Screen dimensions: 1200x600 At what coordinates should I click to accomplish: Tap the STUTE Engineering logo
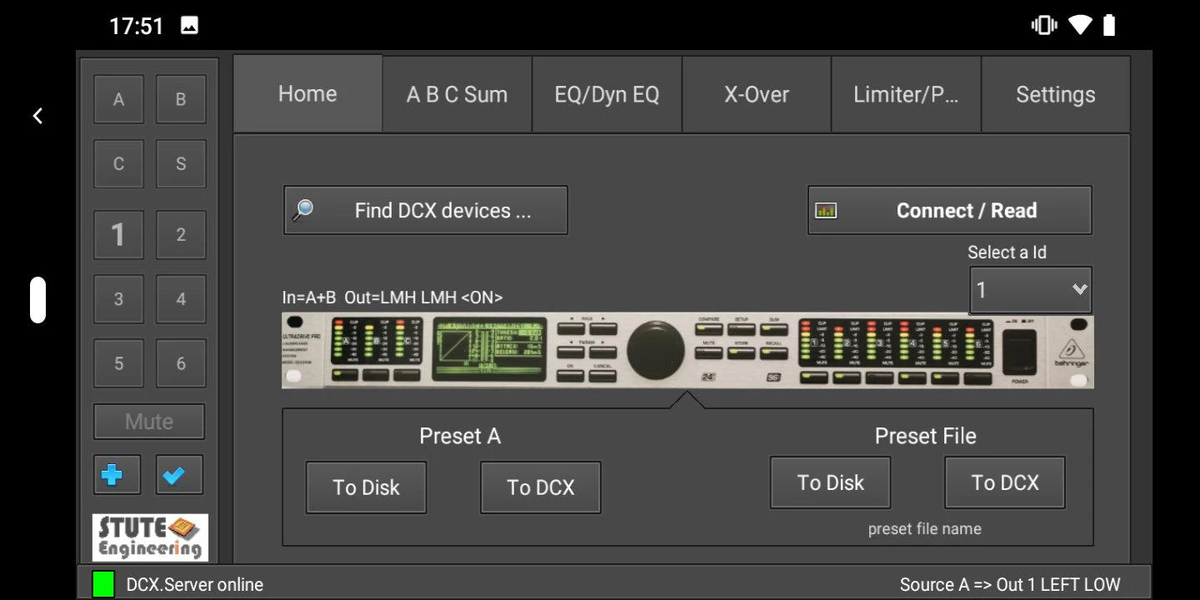tap(150, 537)
